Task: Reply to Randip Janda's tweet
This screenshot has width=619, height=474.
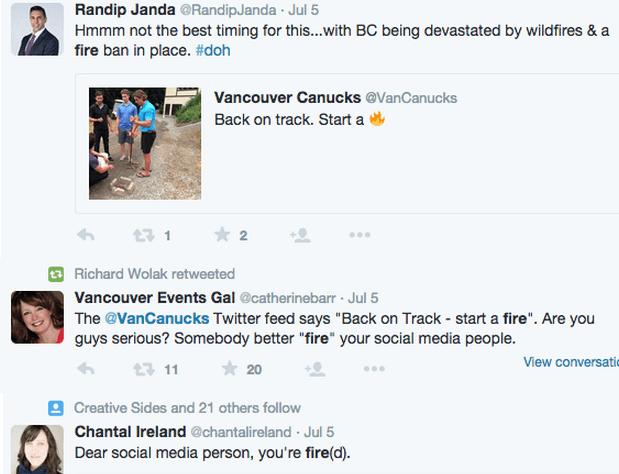Action: [86, 235]
